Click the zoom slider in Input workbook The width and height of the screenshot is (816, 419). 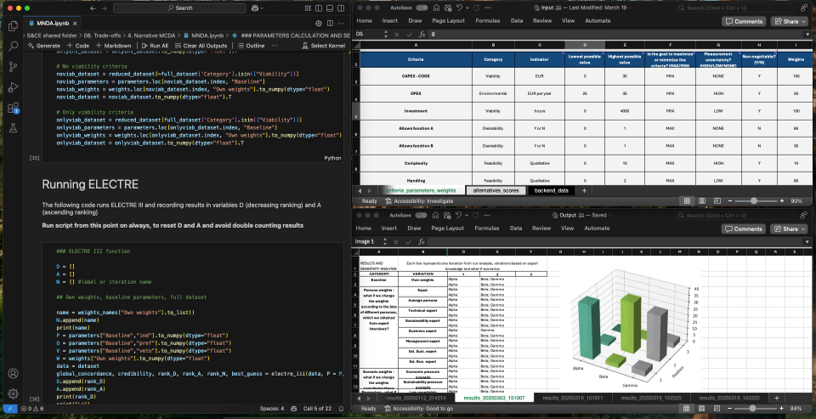(x=753, y=201)
